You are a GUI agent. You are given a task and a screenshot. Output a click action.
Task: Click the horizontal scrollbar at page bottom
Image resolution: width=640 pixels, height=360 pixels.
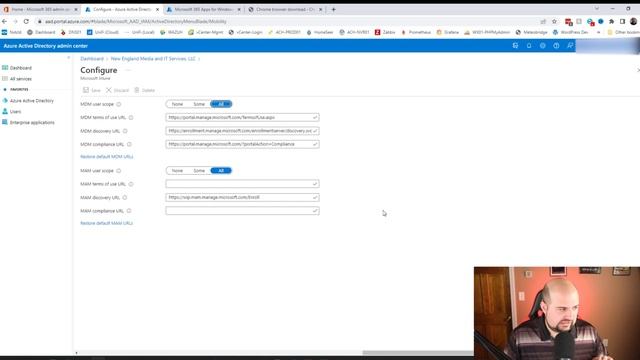coord(418,353)
